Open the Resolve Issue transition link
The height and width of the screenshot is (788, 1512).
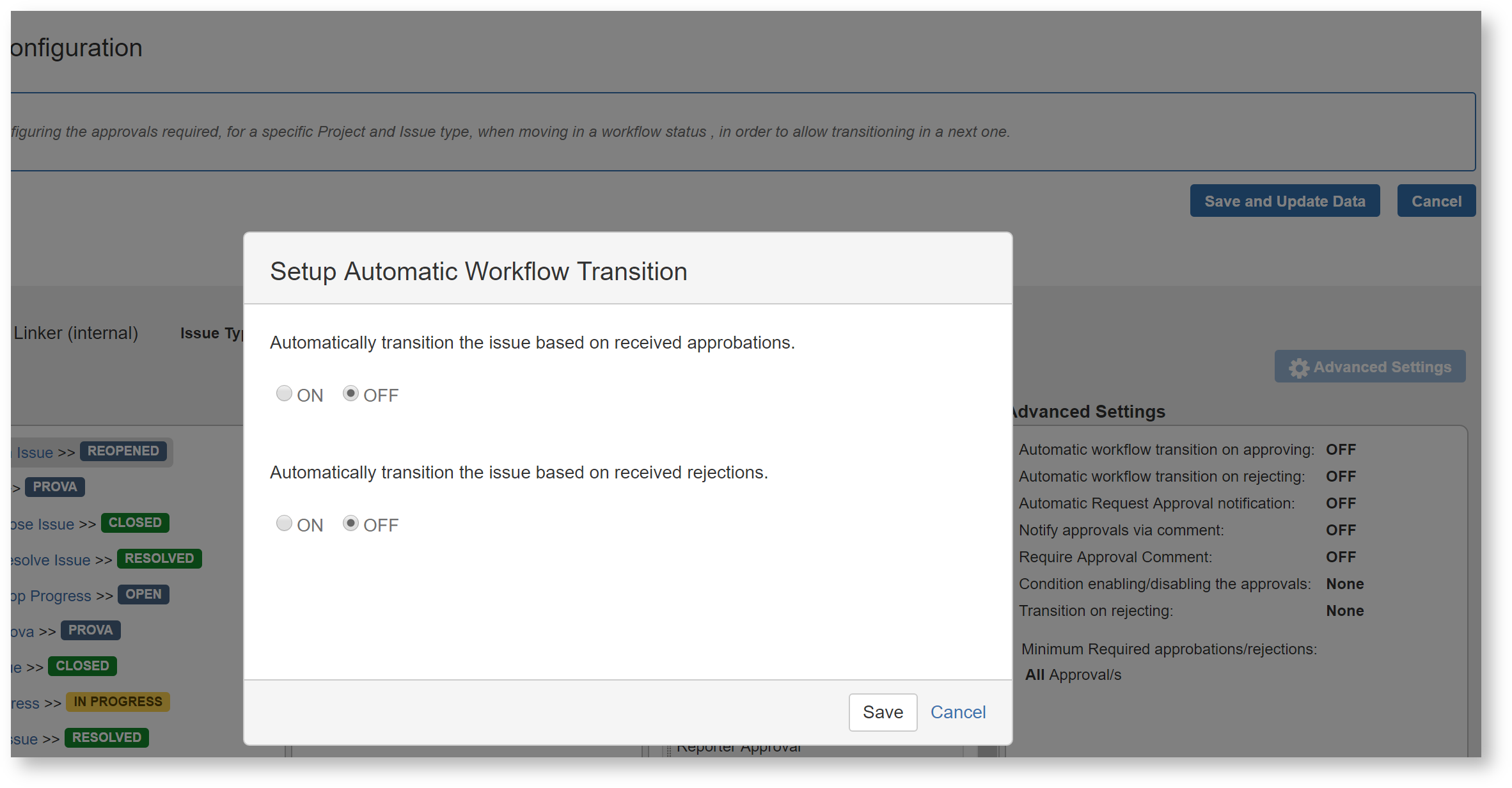(x=52, y=560)
